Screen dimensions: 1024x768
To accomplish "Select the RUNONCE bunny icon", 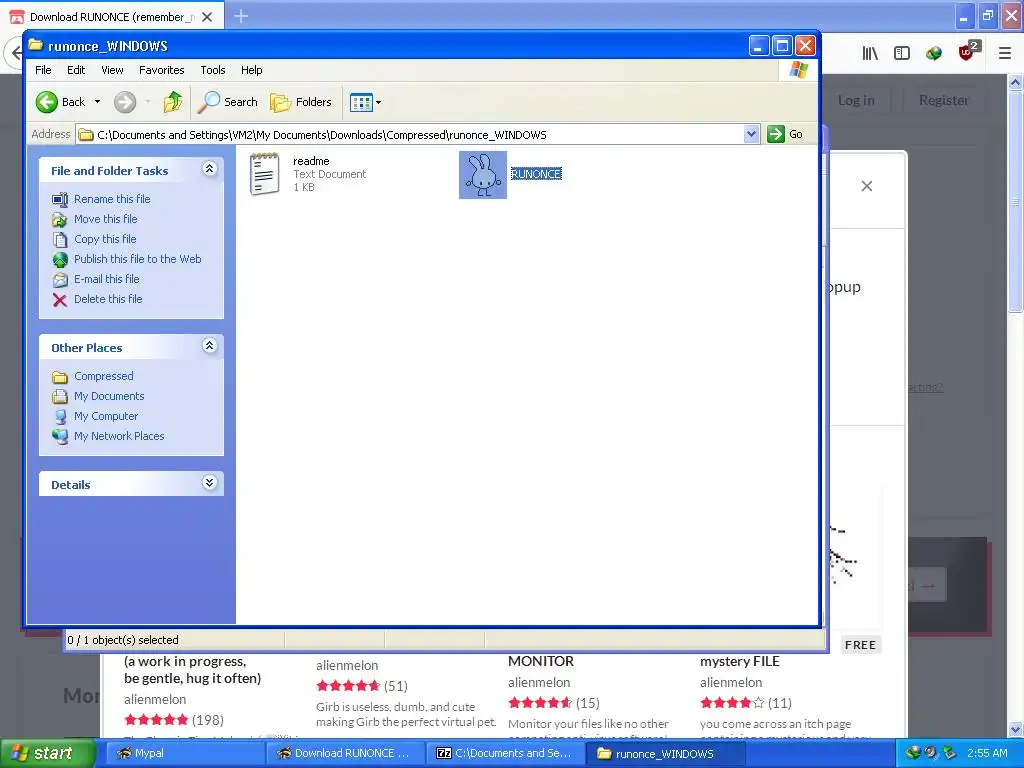I will tap(483, 175).
